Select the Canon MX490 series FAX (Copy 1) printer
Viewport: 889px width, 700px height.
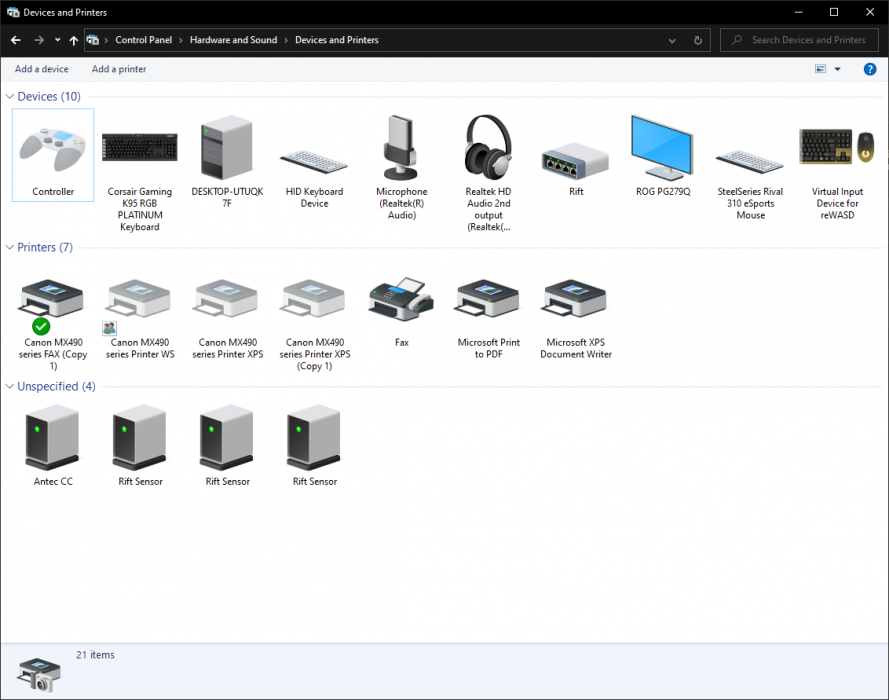(x=52, y=298)
